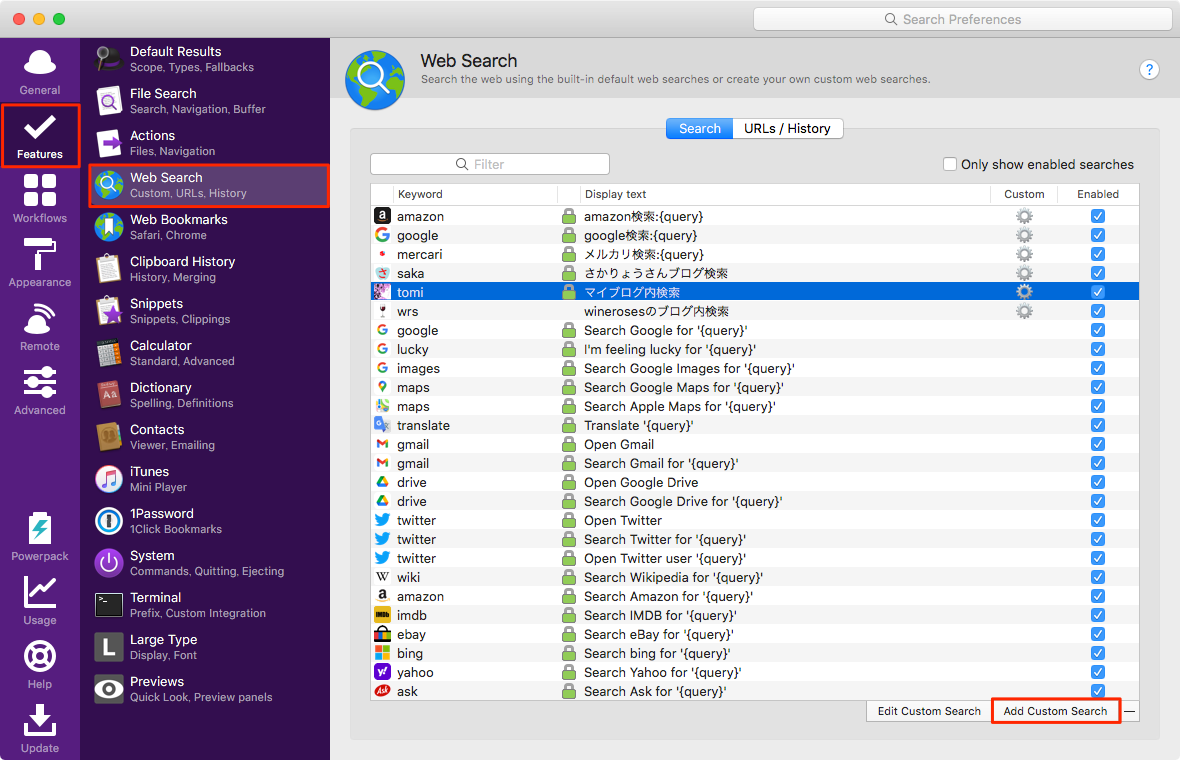Click Add Custom Search button
The width and height of the screenshot is (1180, 760).
[1055, 711]
